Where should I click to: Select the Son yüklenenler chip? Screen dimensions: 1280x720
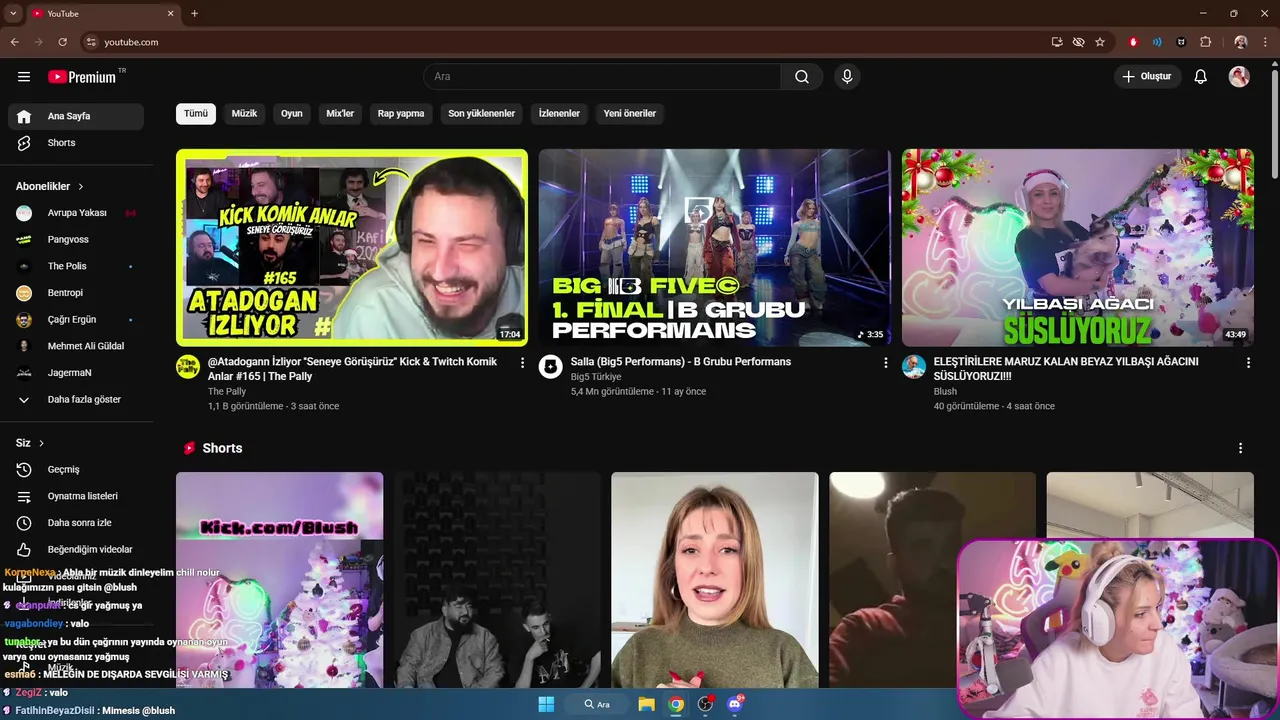click(481, 113)
